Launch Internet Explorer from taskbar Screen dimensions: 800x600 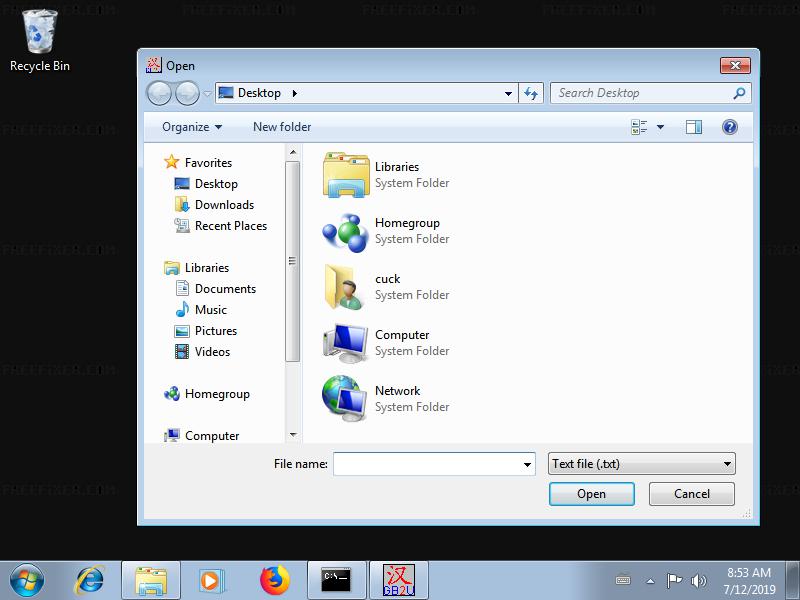pyautogui.click(x=89, y=581)
